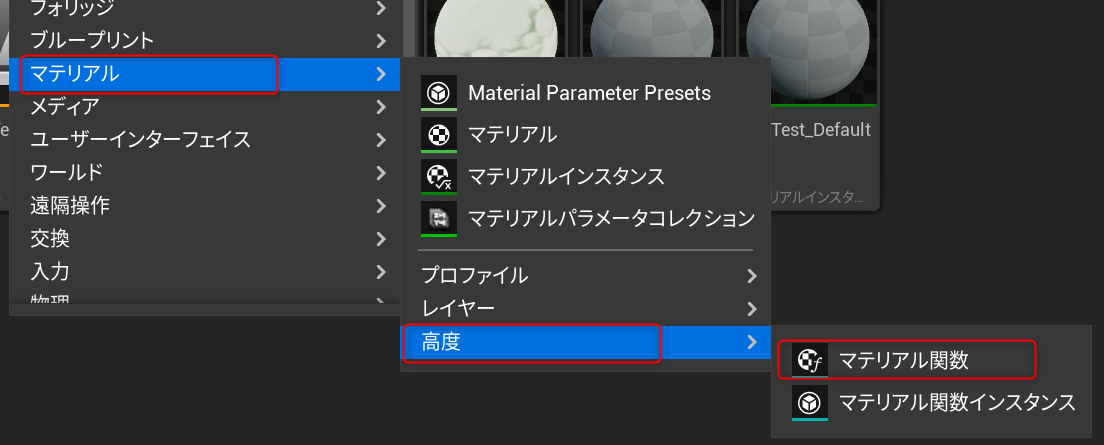Open the メディア submenu
The height and width of the screenshot is (445, 1104).
pos(206,107)
